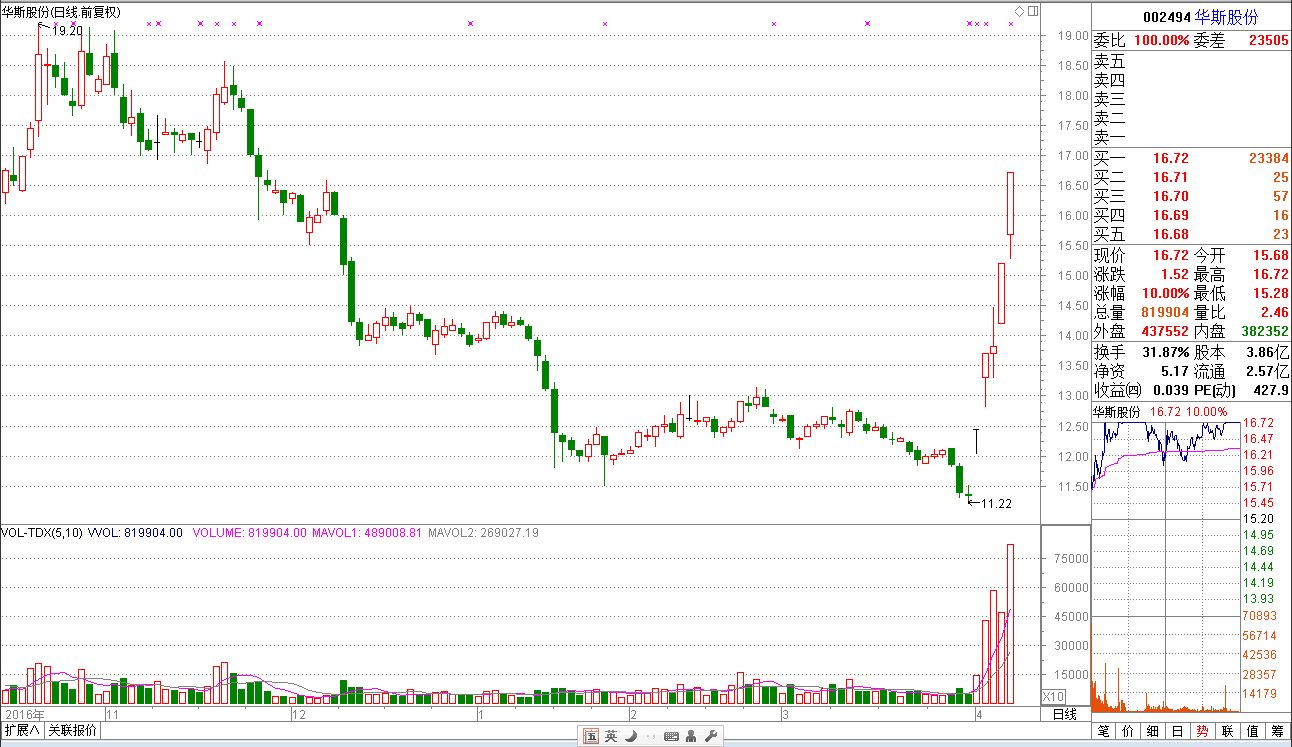Click the IME user profile icon

(x=693, y=737)
